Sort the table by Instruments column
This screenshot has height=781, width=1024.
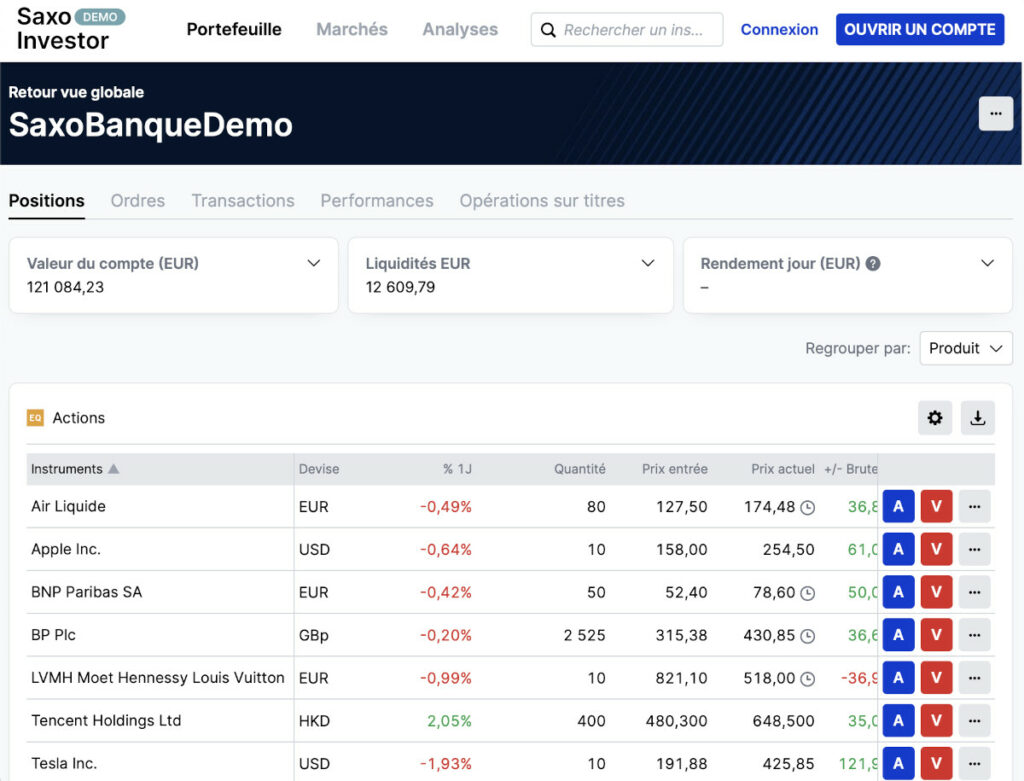(x=68, y=468)
